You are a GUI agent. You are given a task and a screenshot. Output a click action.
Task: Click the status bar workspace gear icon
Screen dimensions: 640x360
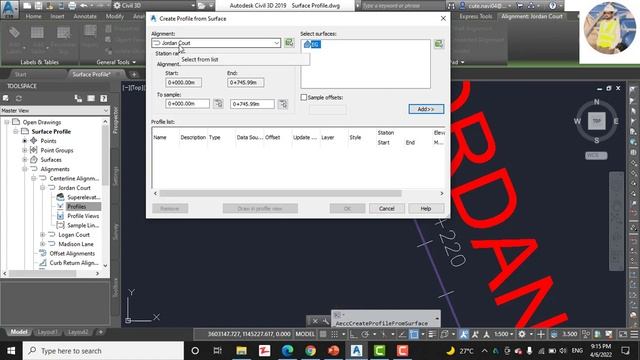[x=522, y=334]
